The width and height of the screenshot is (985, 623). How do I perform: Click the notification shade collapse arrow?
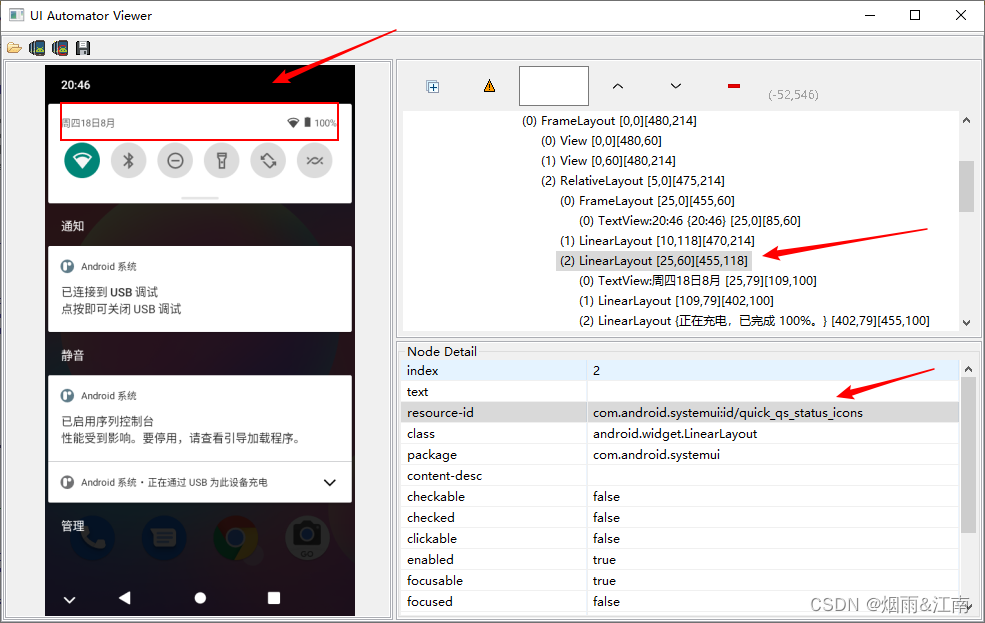coord(69,598)
